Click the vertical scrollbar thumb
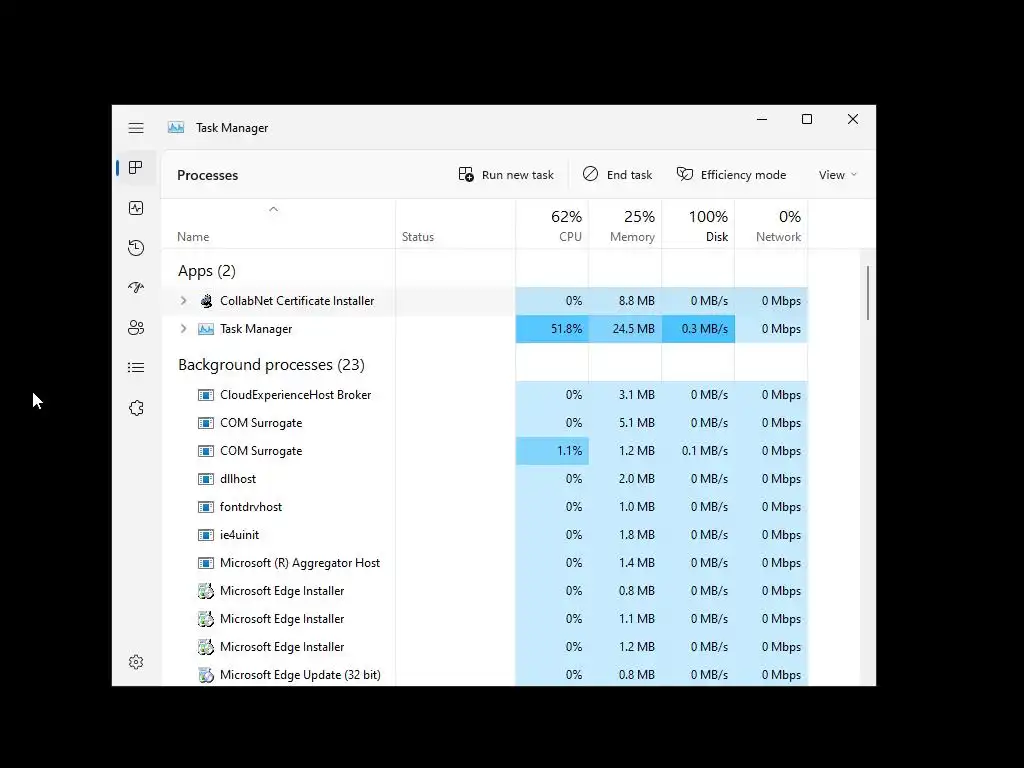This screenshot has width=1024, height=768. pos(868,293)
